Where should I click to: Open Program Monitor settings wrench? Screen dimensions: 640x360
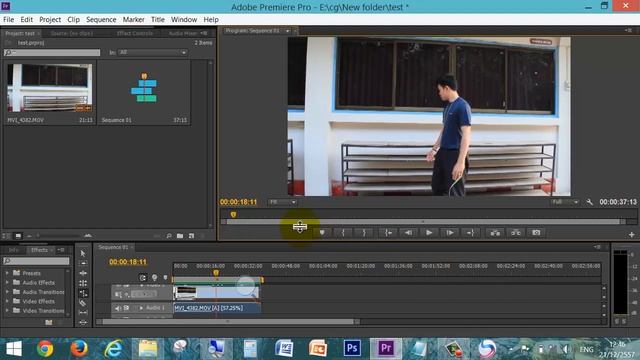[x=589, y=202]
